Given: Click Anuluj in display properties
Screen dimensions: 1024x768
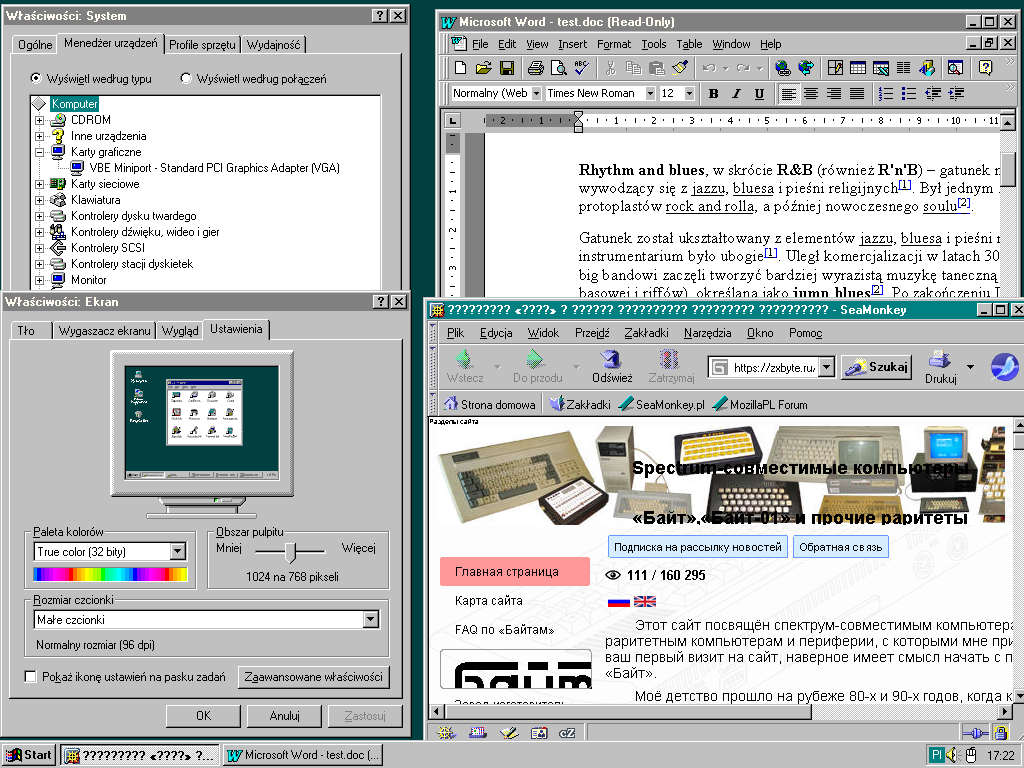Looking at the screenshot, I should coord(284,716).
